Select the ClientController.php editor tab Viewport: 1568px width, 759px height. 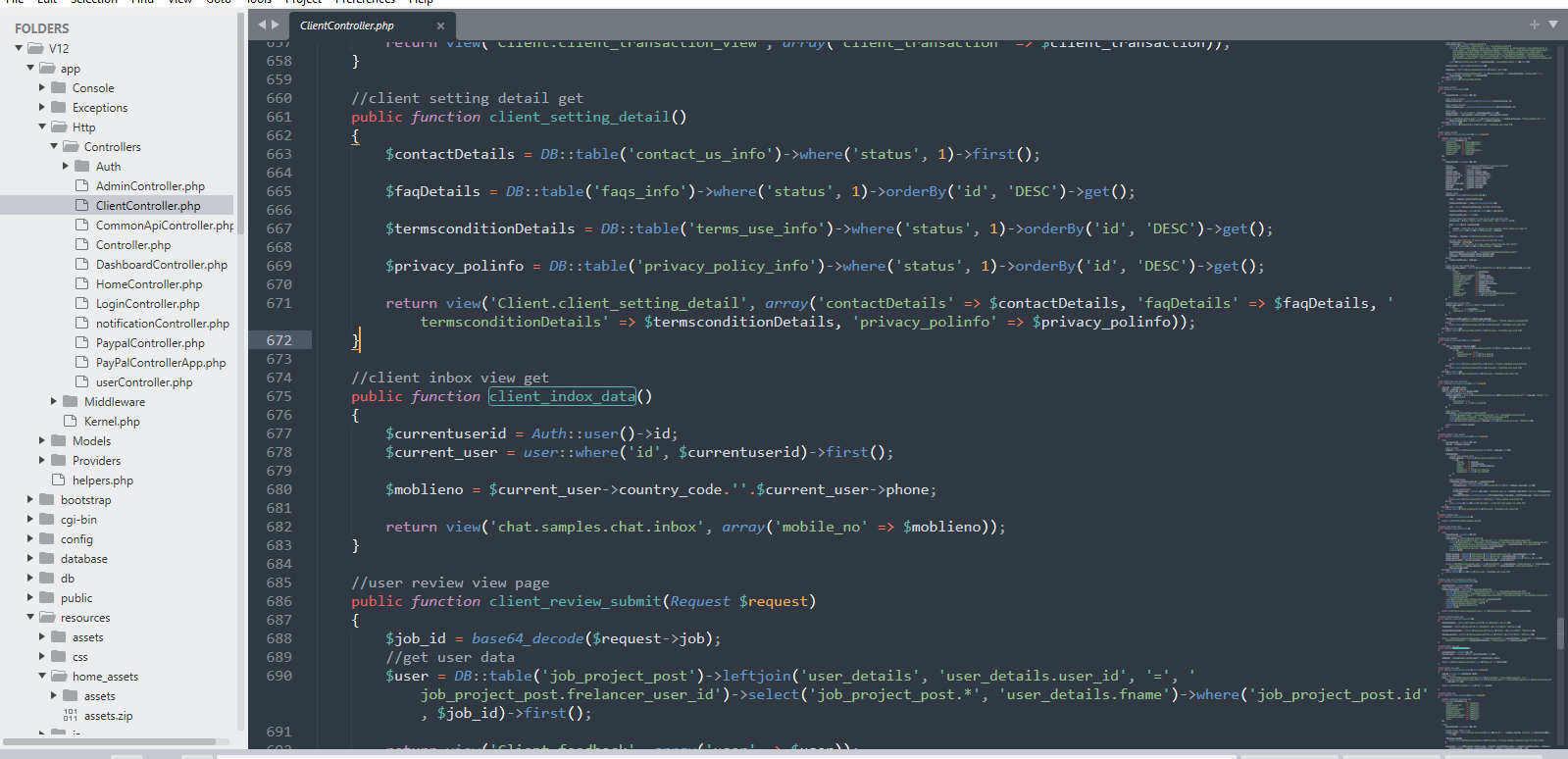click(x=346, y=25)
